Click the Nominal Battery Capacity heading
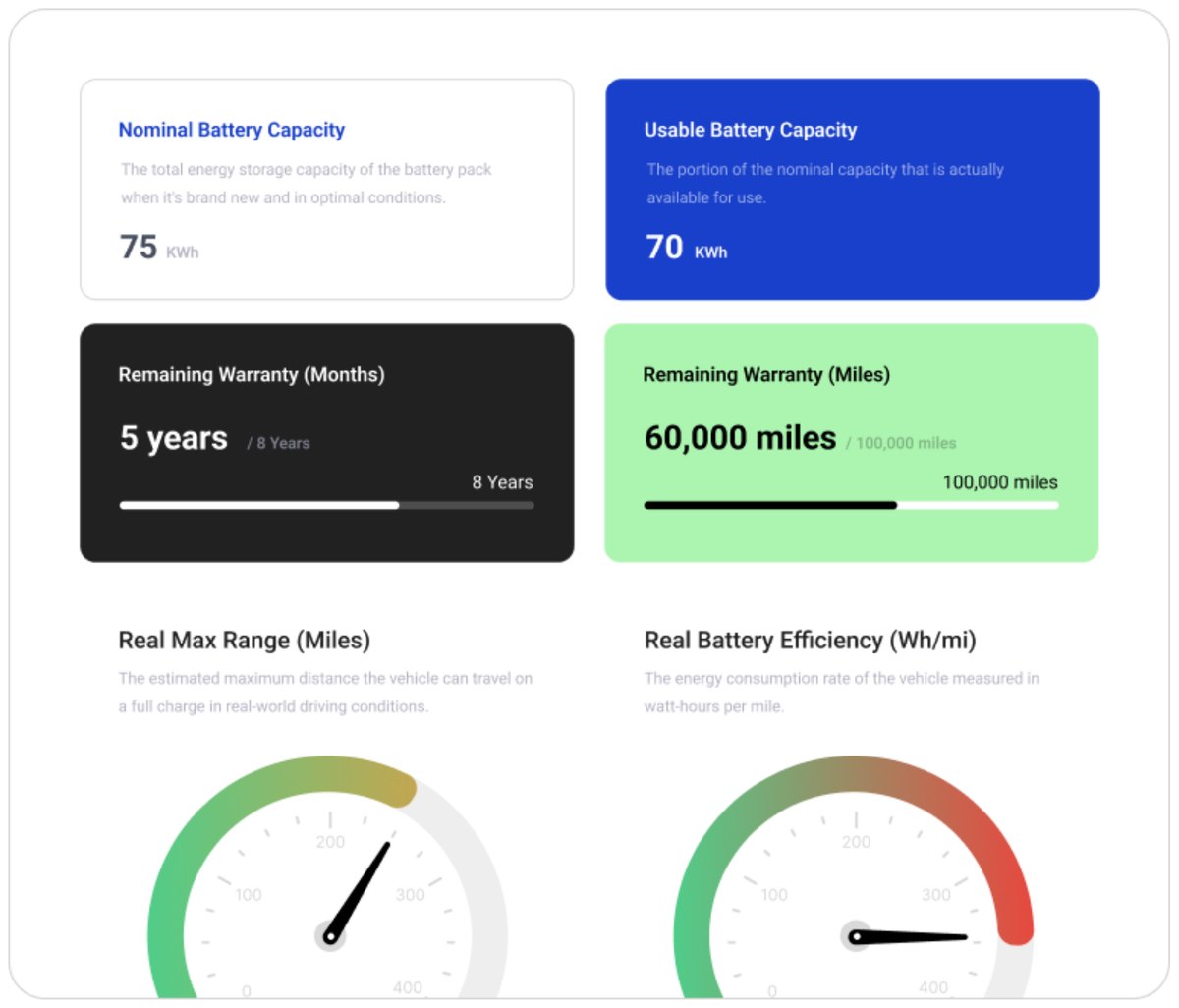 point(232,130)
